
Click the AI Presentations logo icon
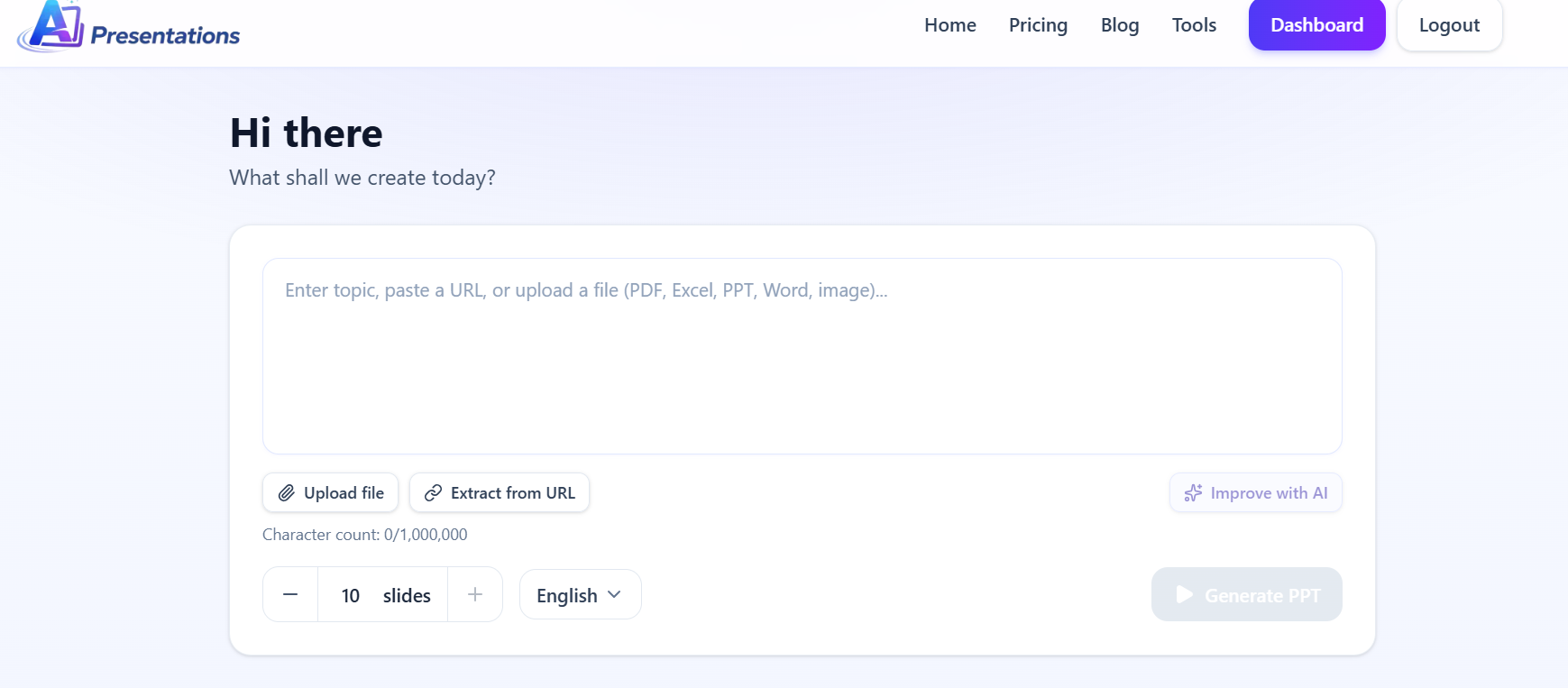(50, 26)
